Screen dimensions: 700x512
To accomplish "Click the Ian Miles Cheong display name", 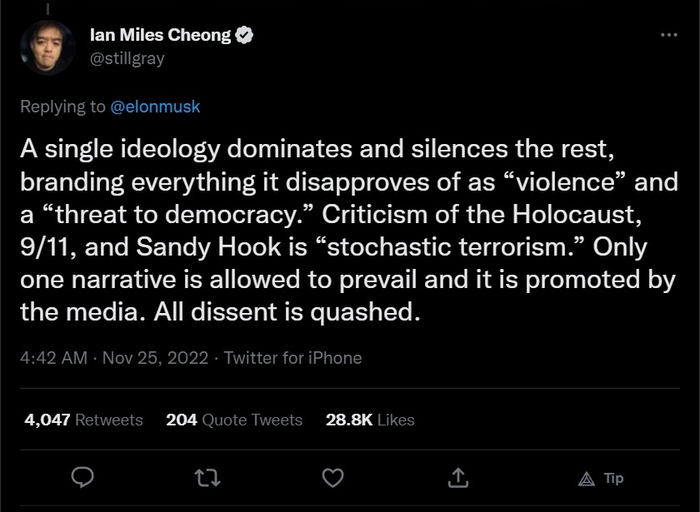I will point(159,36).
